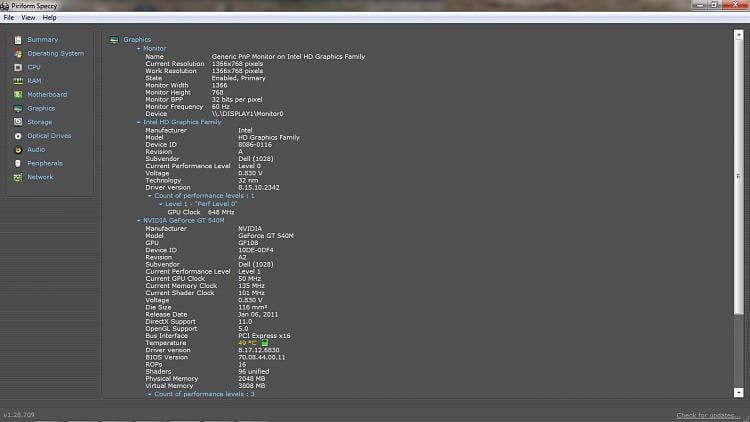Select the \\.\DISPLAY1\Monitor0 device value
750x422 pixels.
[248, 114]
